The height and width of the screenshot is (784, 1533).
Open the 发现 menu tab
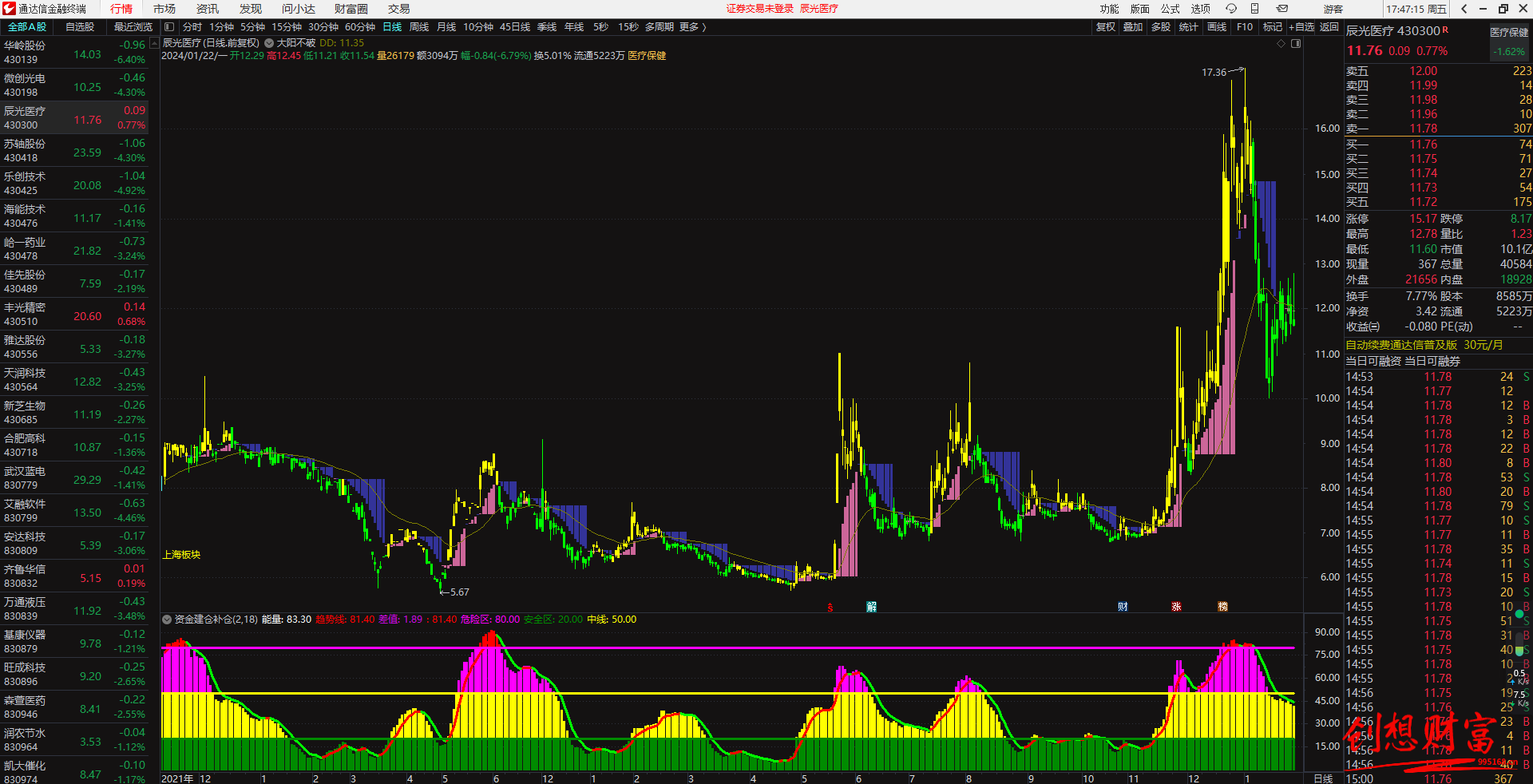(251, 9)
